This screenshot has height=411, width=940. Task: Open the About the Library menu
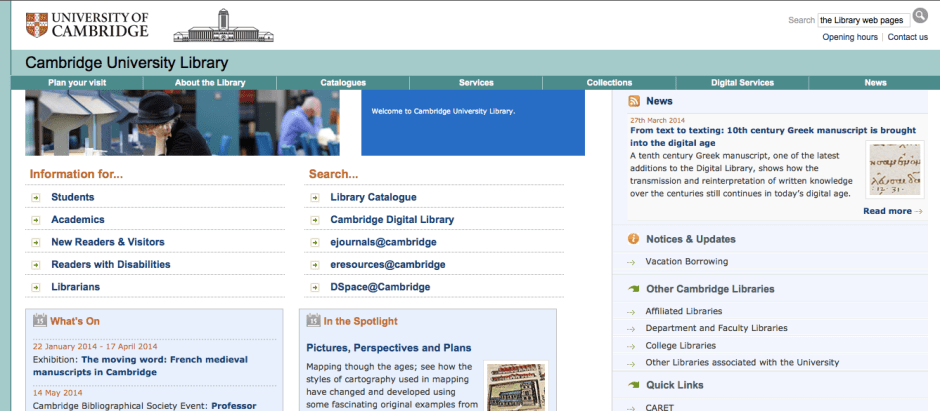[x=210, y=83]
